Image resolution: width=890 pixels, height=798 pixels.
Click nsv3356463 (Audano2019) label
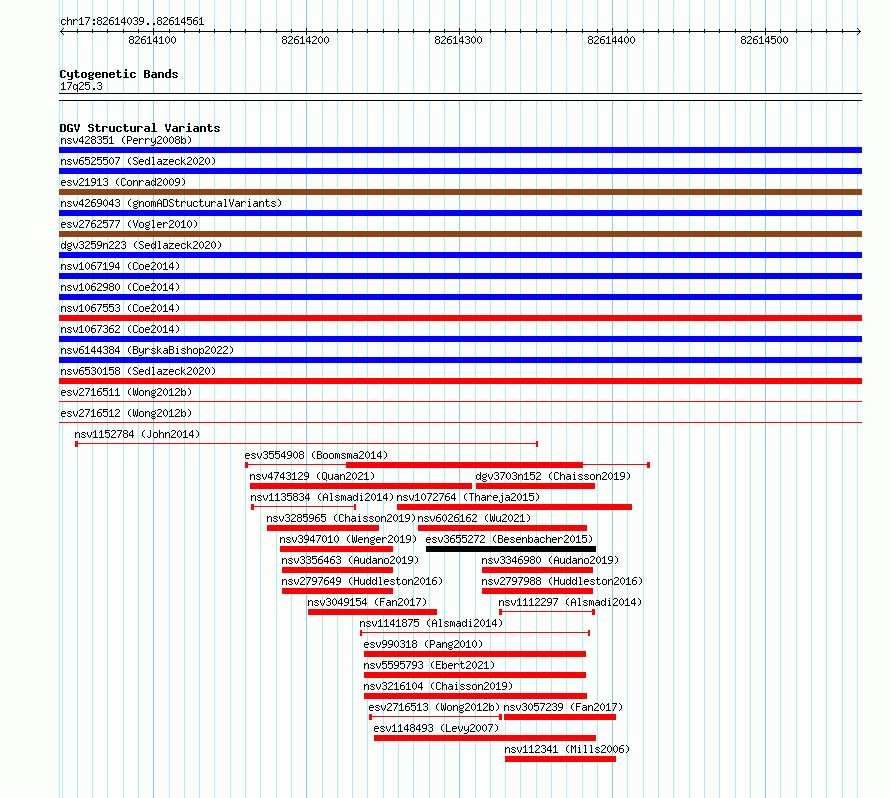click(350, 560)
